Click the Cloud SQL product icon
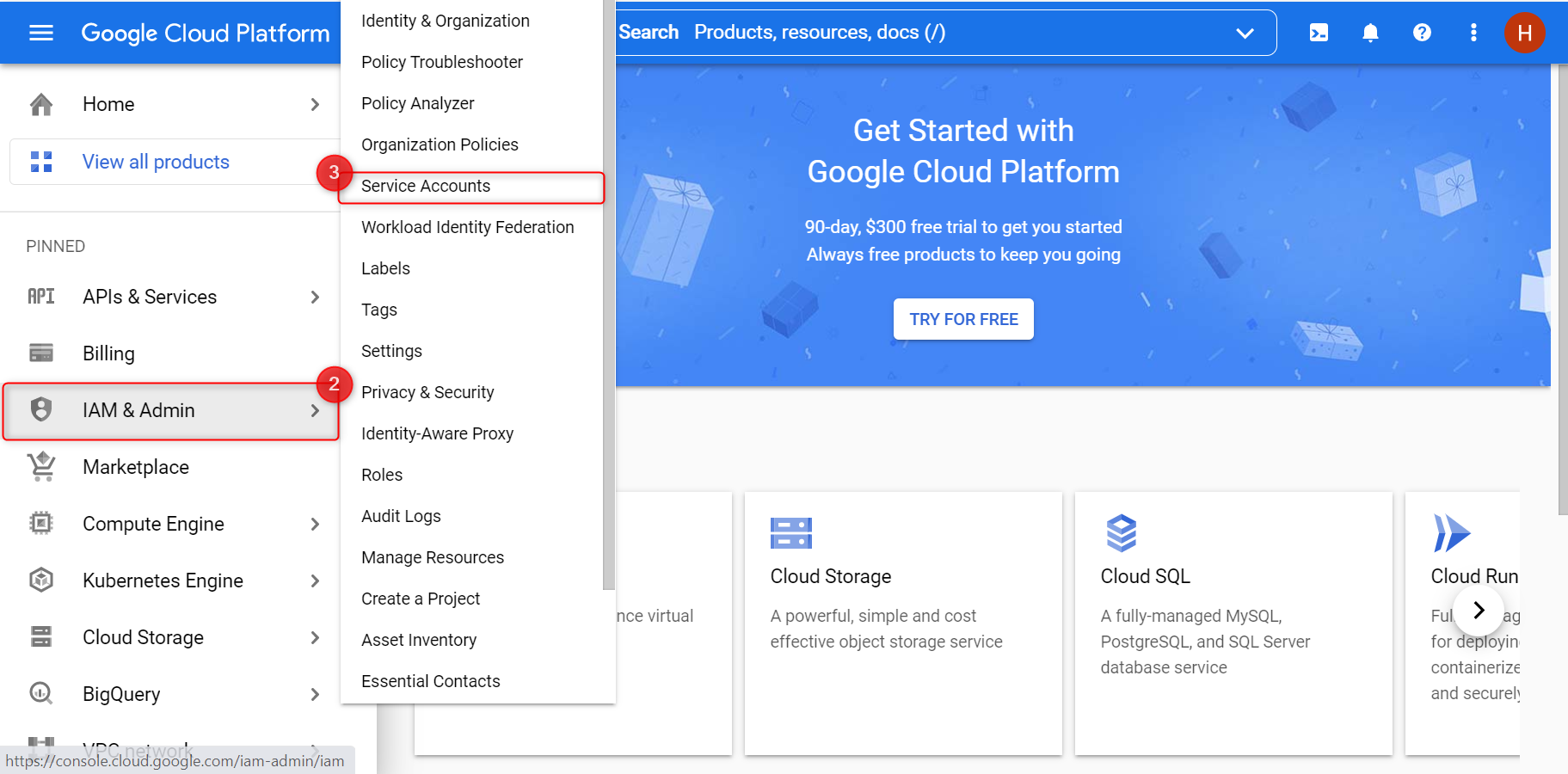This screenshot has height=774, width=1568. click(x=1121, y=533)
